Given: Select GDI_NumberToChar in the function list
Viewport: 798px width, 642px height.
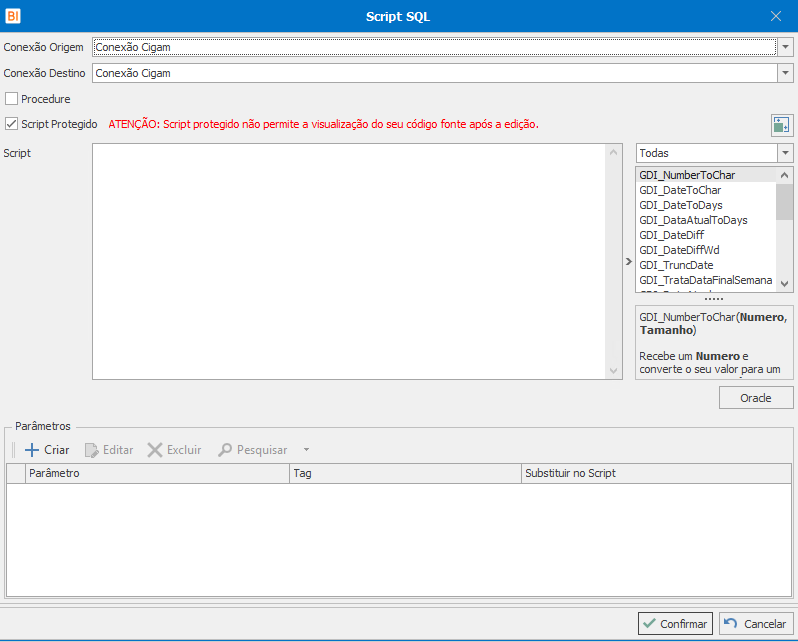Looking at the screenshot, I should pyautogui.click(x=706, y=175).
